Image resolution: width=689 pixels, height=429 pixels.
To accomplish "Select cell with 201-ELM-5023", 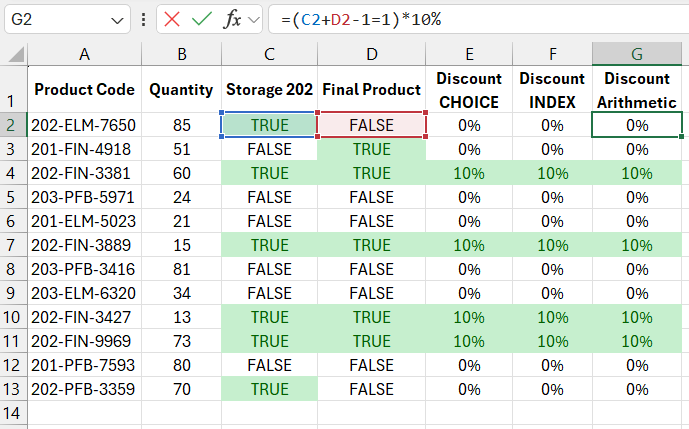I will pyautogui.click(x=84, y=221).
